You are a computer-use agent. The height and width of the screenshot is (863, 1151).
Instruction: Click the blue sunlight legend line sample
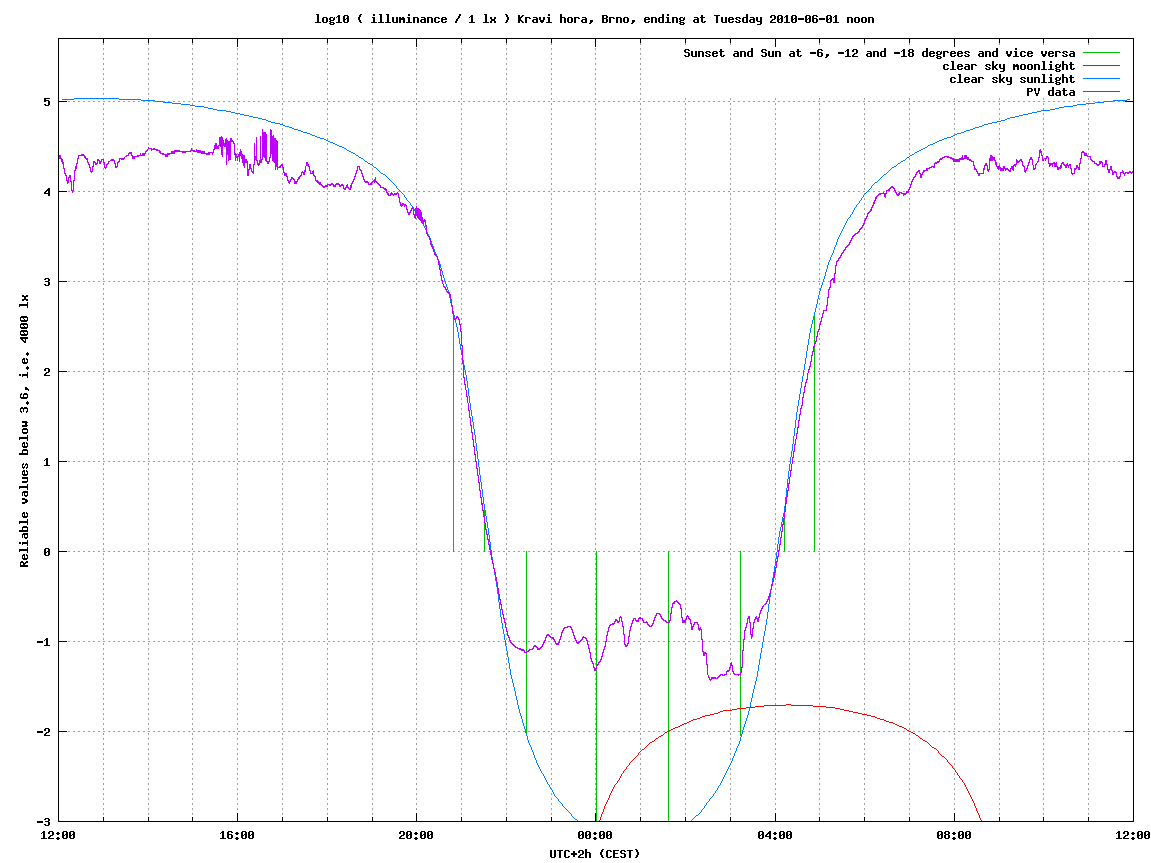1101,79
